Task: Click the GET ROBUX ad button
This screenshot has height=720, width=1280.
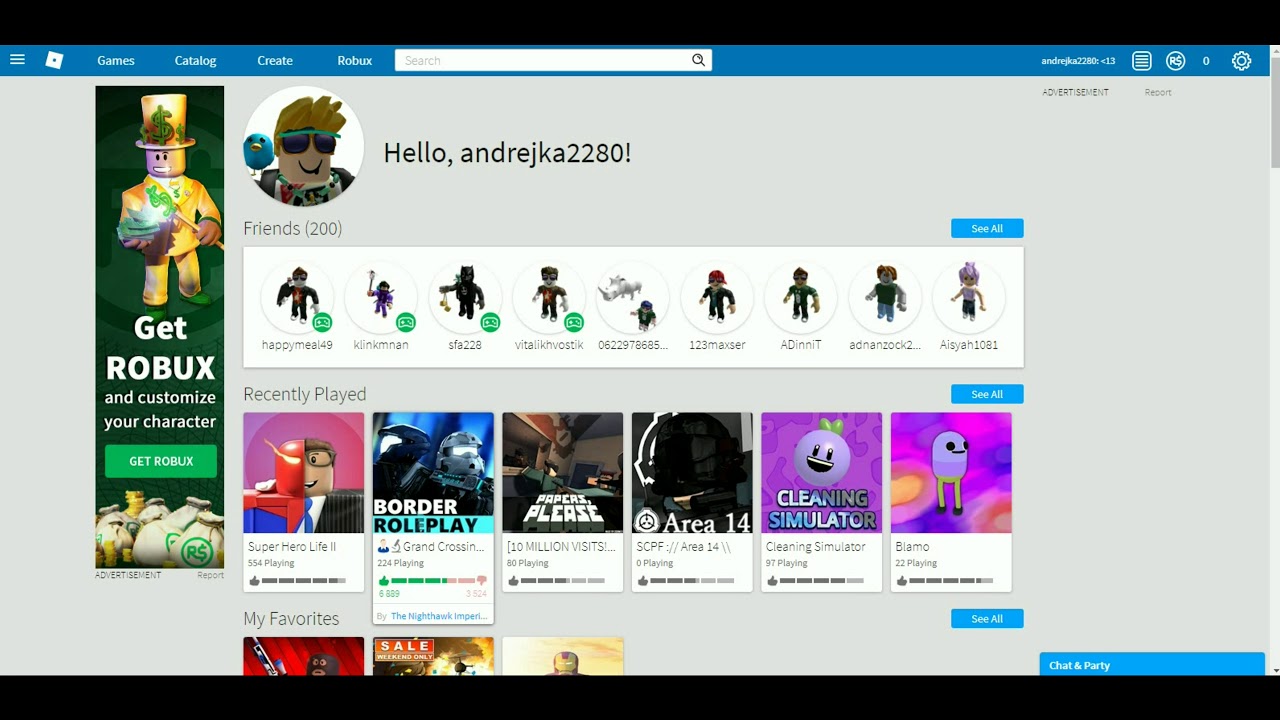Action: coord(161,461)
